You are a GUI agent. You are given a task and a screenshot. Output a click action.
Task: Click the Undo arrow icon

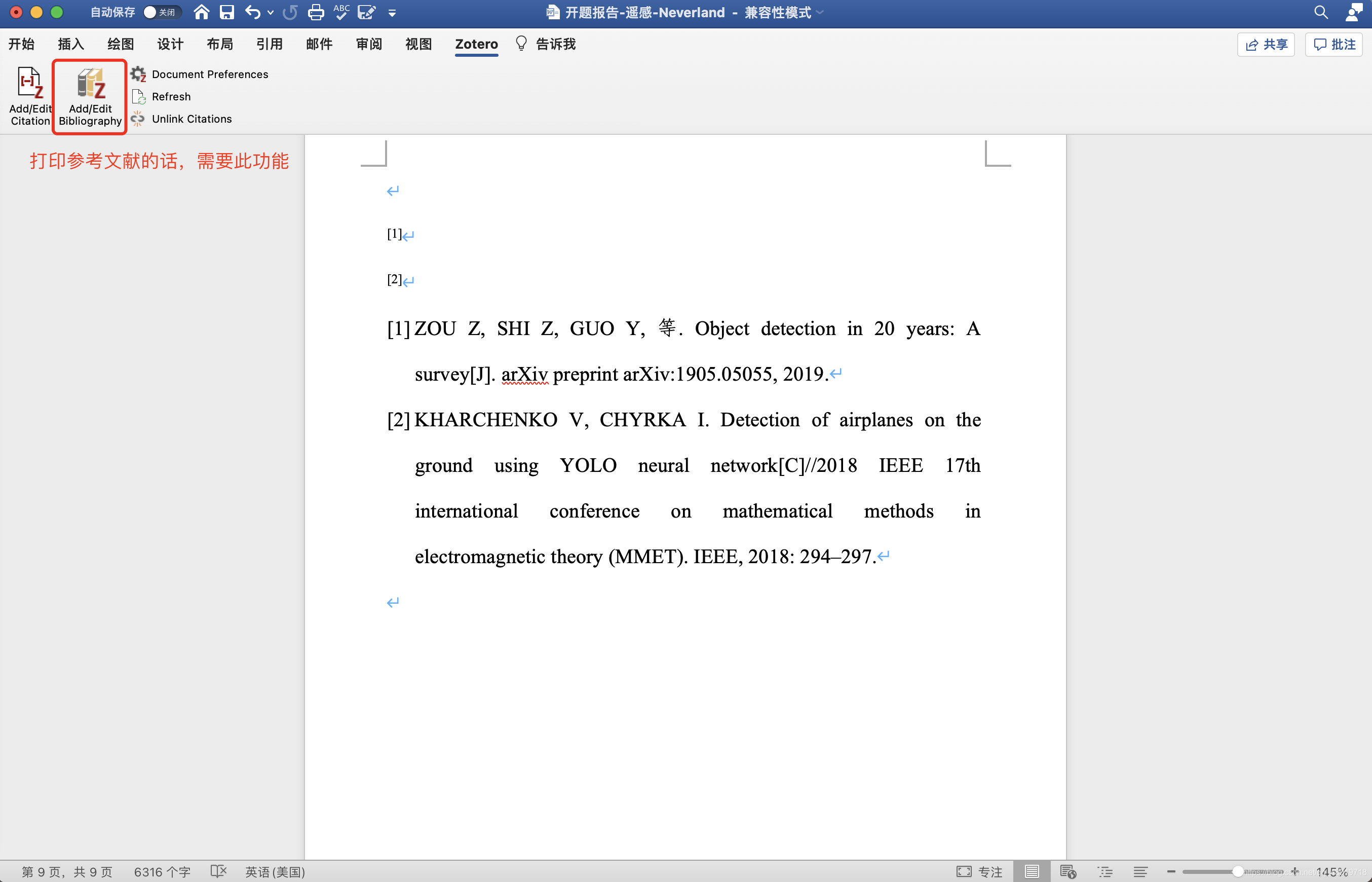pyautogui.click(x=252, y=12)
